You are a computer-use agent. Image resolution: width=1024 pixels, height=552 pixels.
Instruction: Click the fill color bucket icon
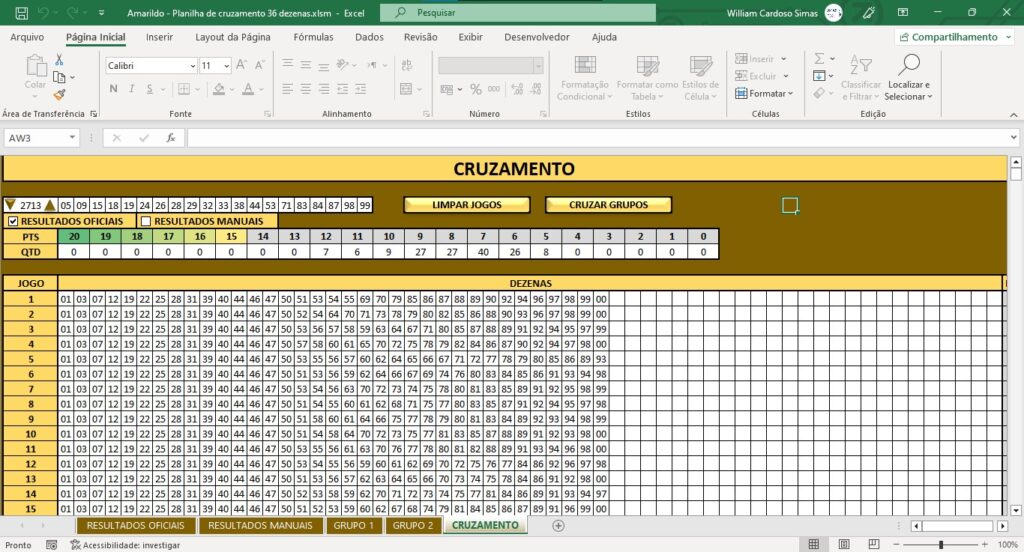219,89
